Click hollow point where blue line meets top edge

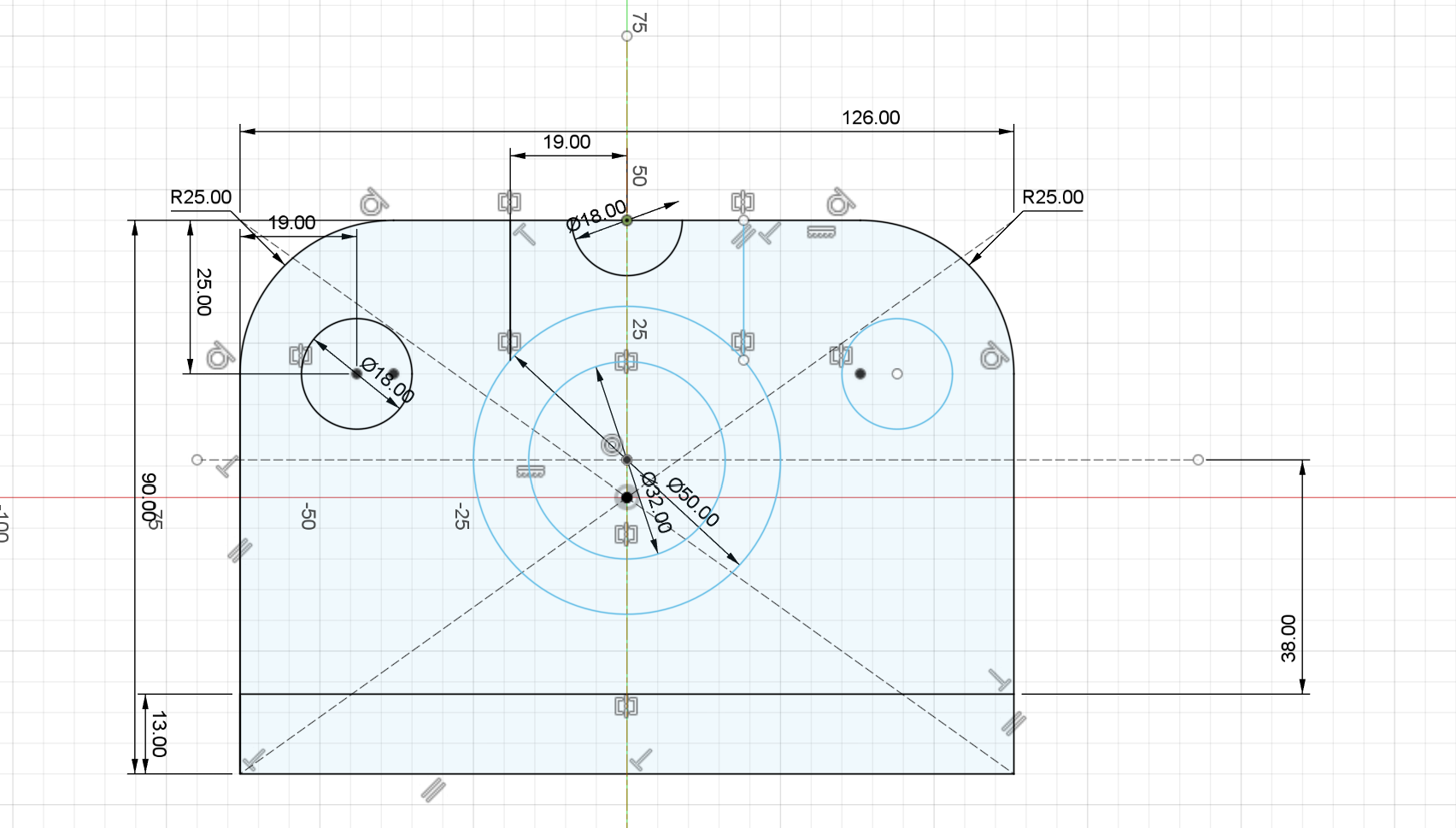[x=743, y=220]
